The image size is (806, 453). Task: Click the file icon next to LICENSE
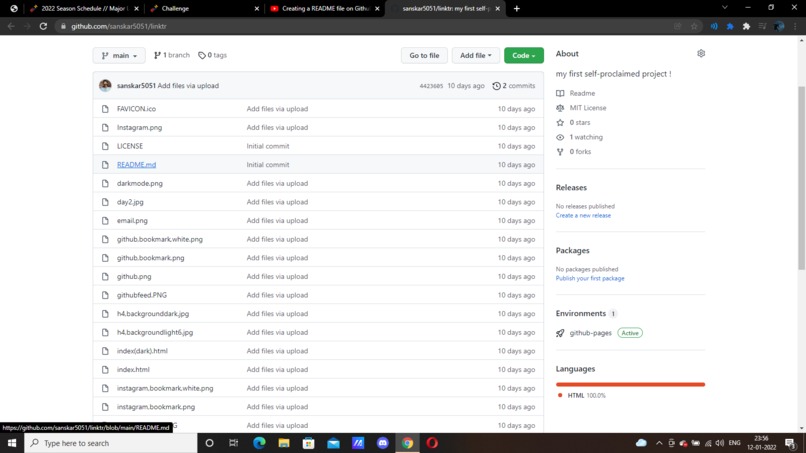click(105, 146)
